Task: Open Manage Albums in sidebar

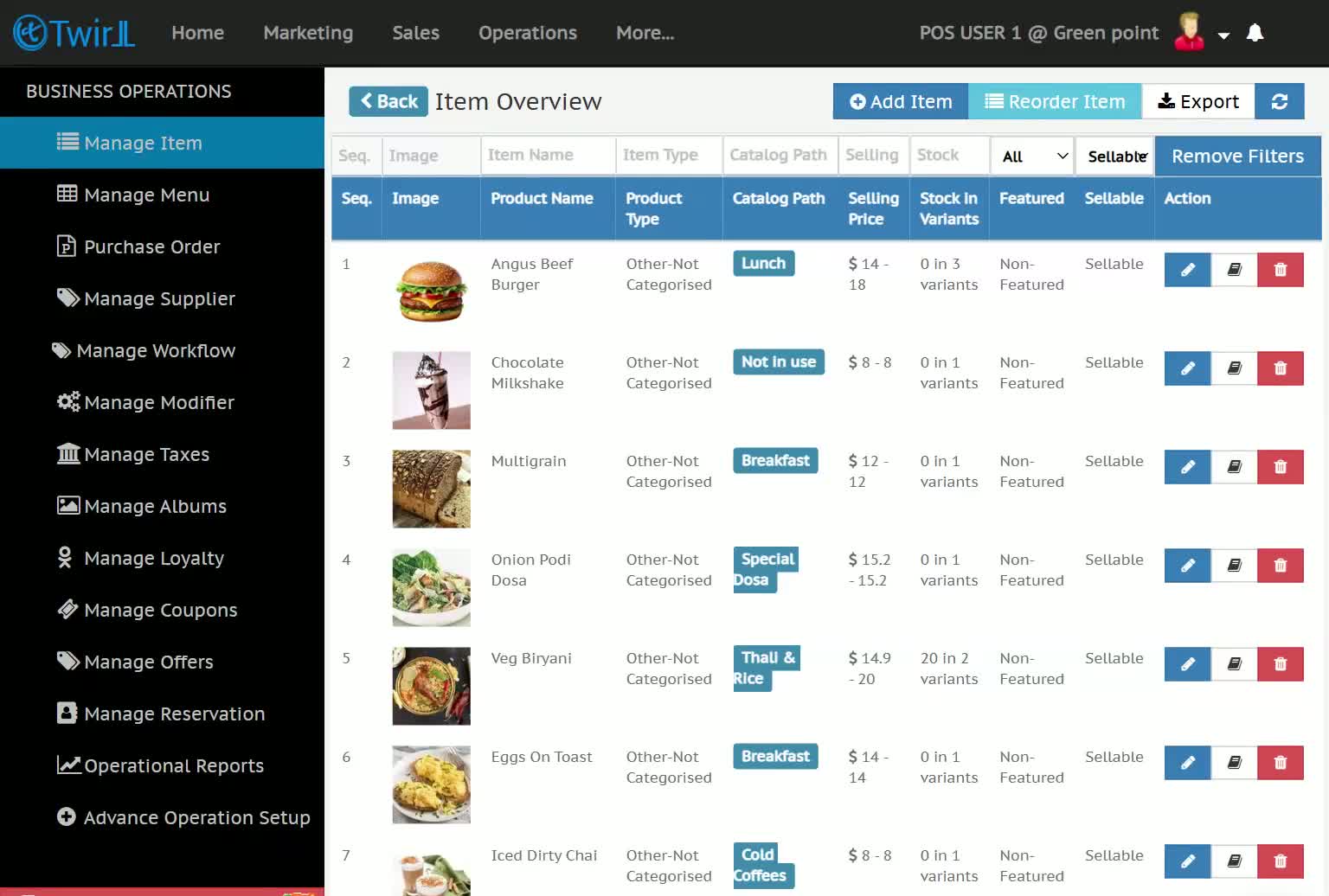Action: click(x=162, y=506)
